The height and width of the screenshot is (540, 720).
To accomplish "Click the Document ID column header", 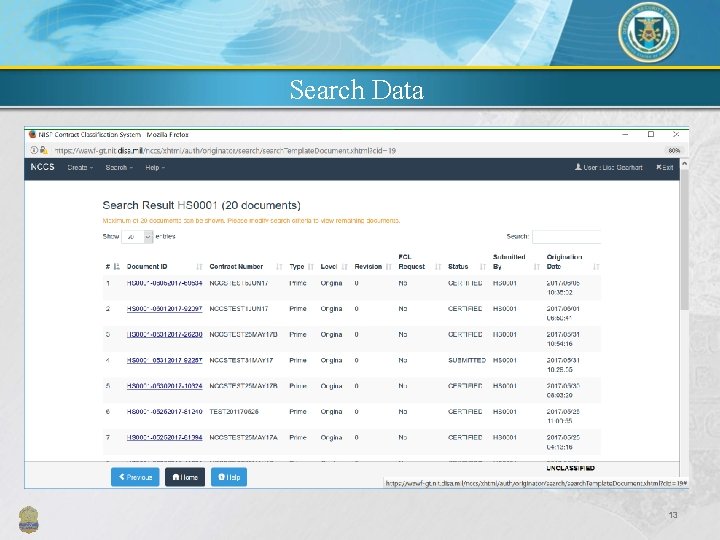I will click(147, 267).
